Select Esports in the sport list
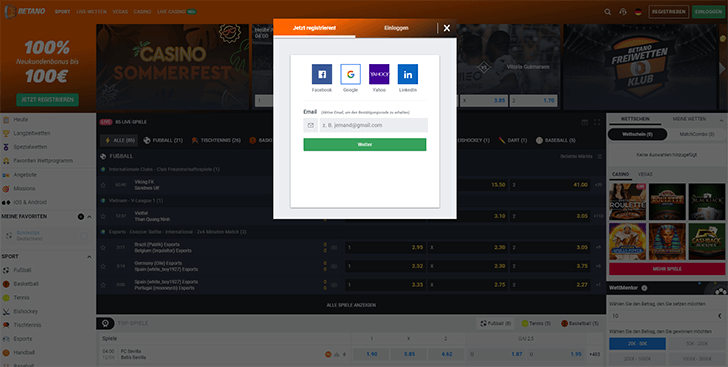 tap(23, 339)
